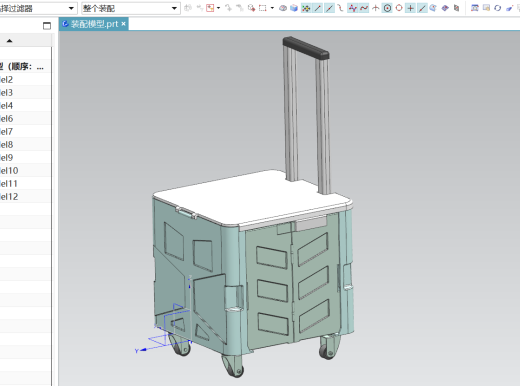Click the first grayed-out toolbar icon
This screenshot has height=386, width=520.
point(188,8)
